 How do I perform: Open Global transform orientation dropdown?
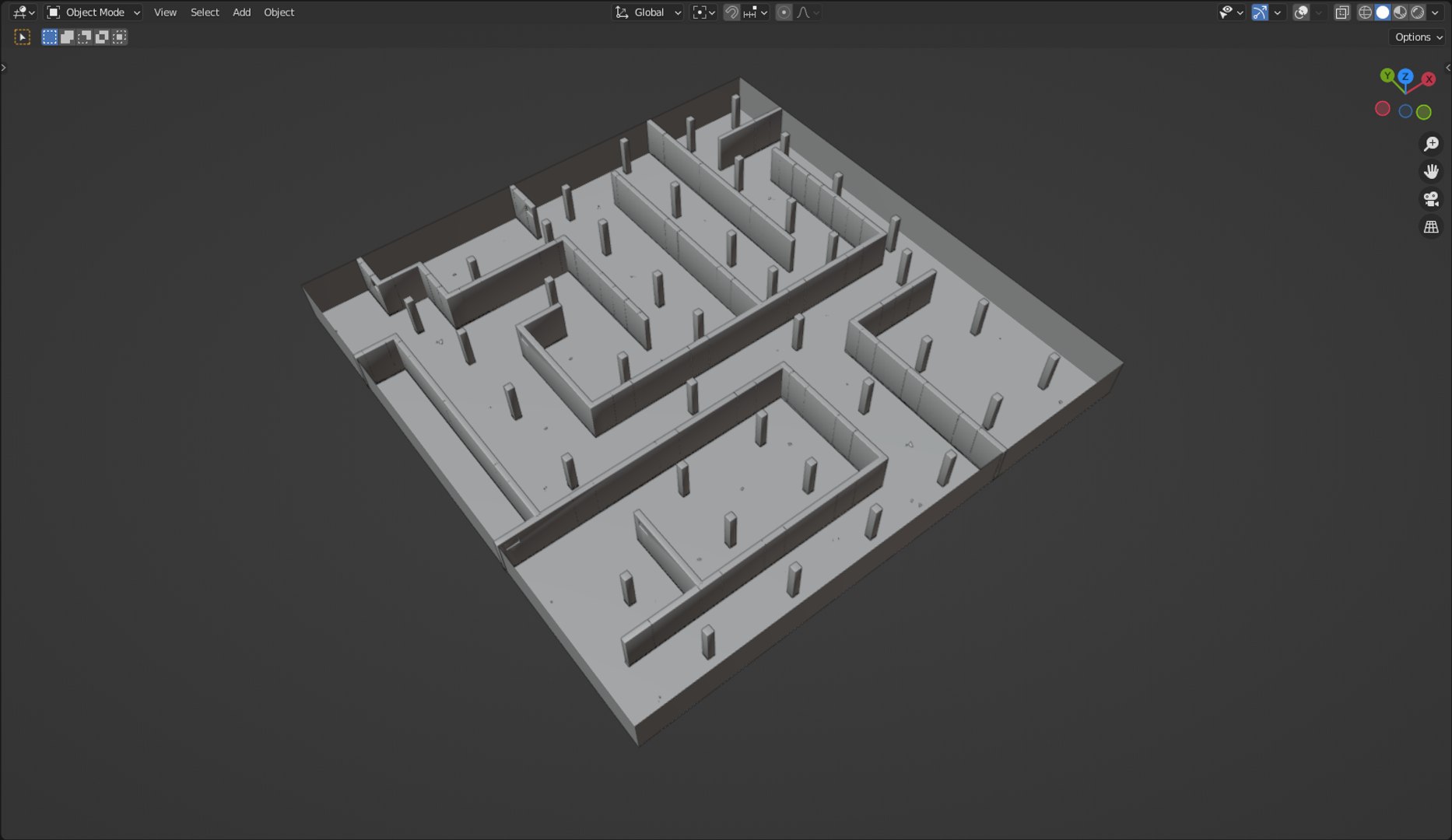648,12
